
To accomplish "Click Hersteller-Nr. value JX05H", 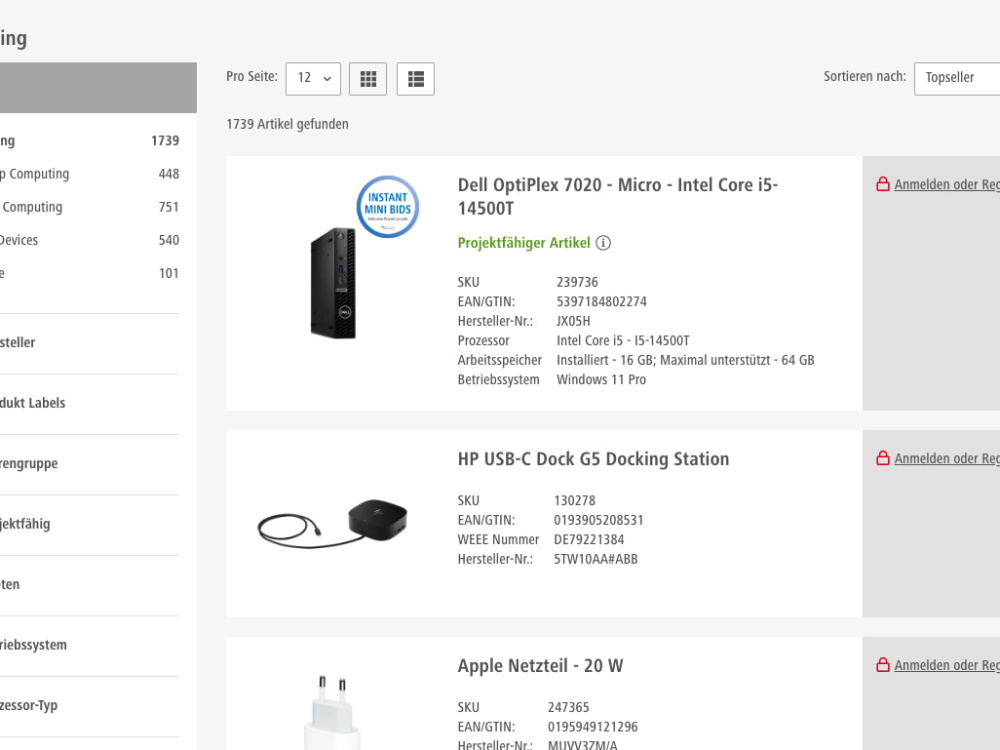I will [573, 321].
